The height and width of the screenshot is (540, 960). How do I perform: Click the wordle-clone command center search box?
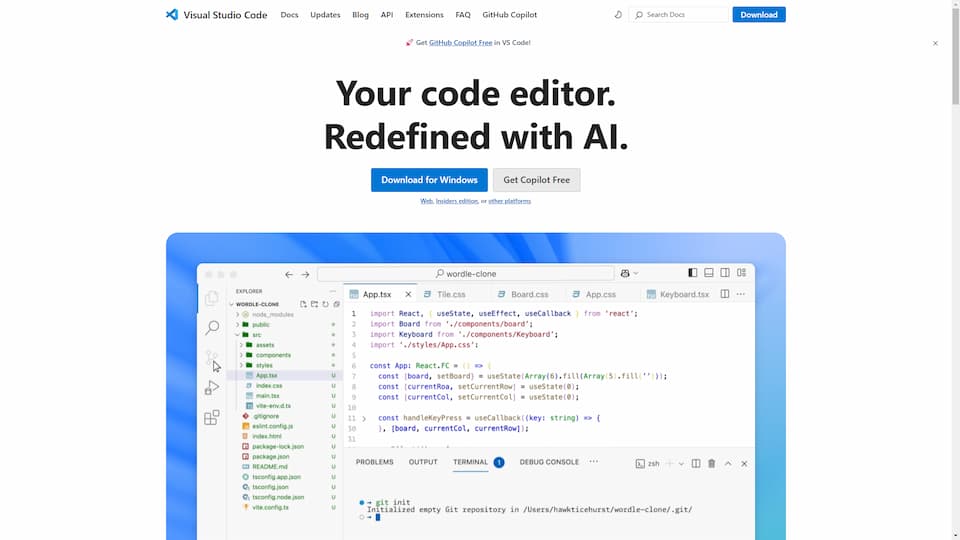coord(466,274)
